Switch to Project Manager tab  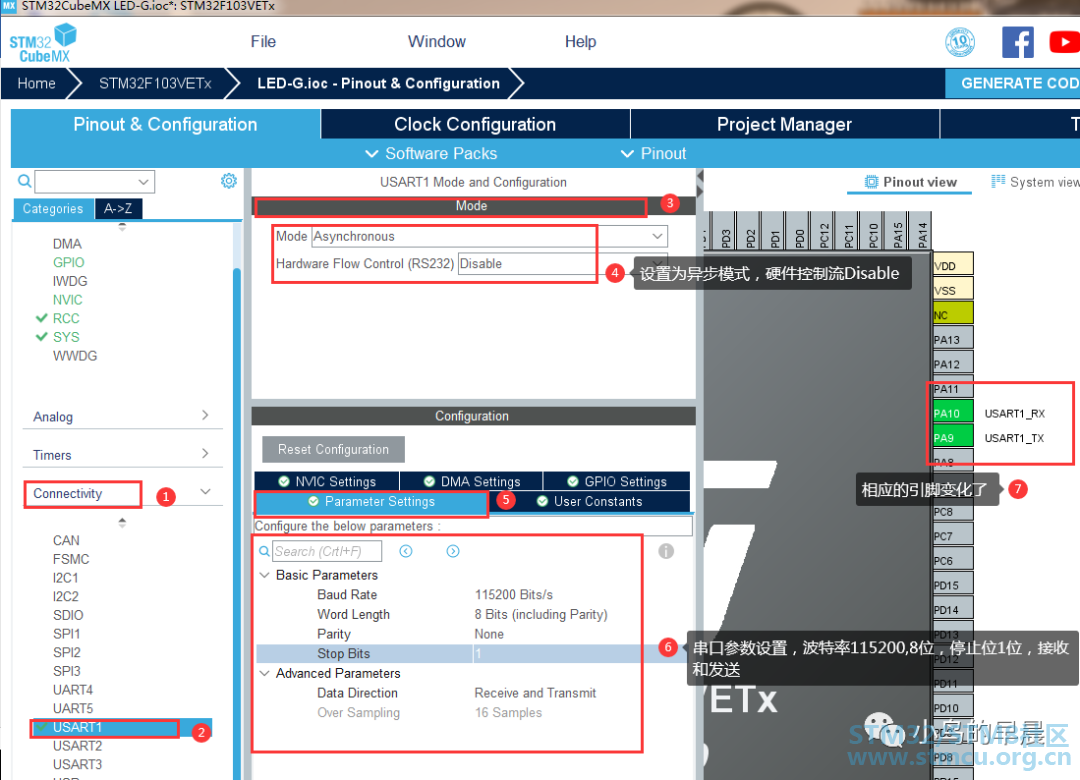[784, 124]
